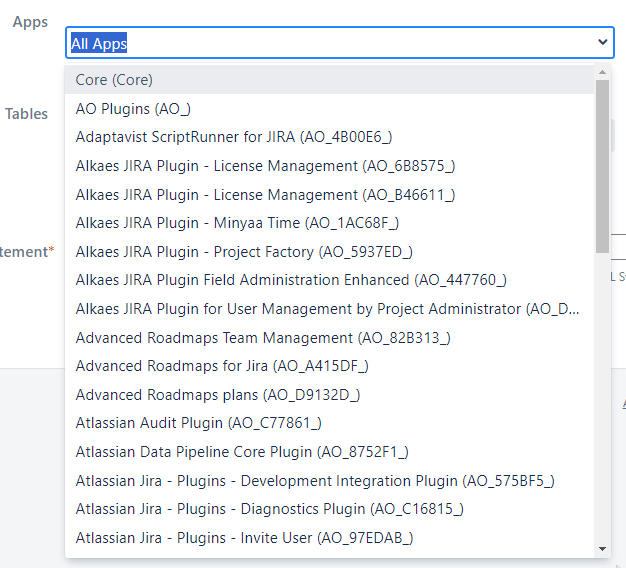Click the All Apps select field
Screen dimensions: 626x568
click(330, 43)
